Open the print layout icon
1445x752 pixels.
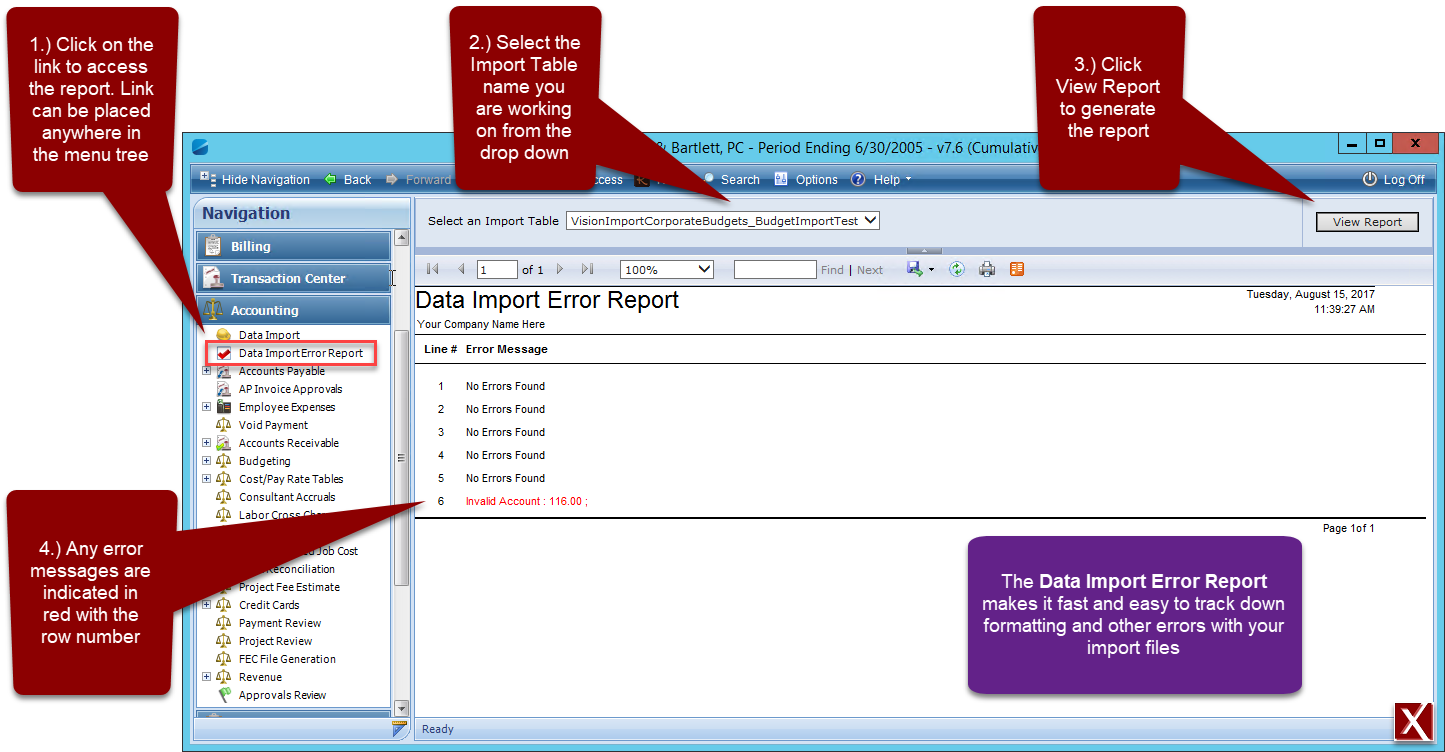pos(1016,268)
